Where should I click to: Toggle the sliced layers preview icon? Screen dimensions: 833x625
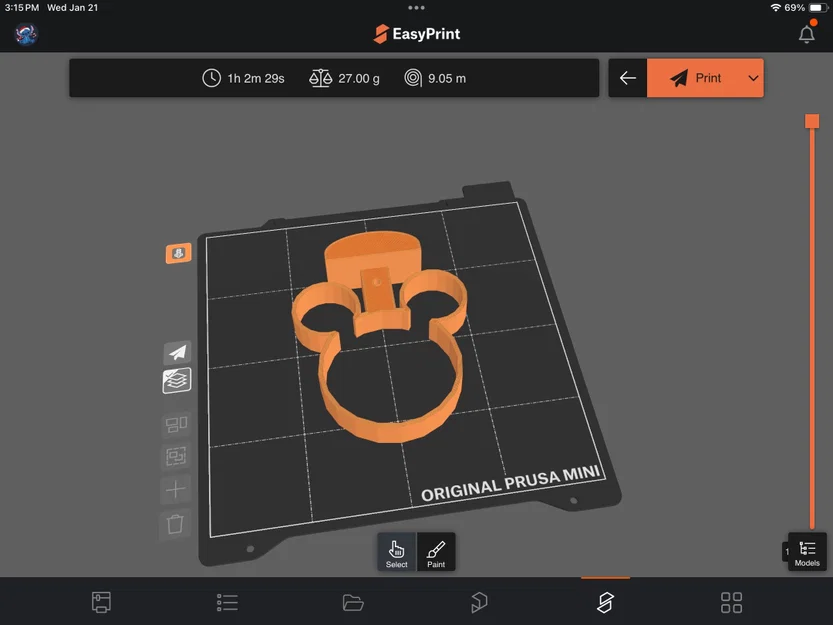[x=177, y=381]
